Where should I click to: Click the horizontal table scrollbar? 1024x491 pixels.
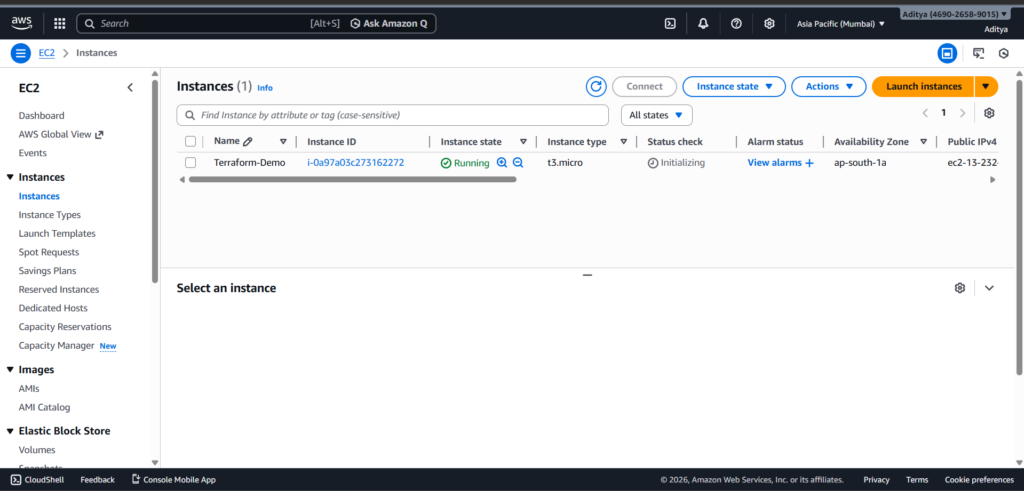352,180
